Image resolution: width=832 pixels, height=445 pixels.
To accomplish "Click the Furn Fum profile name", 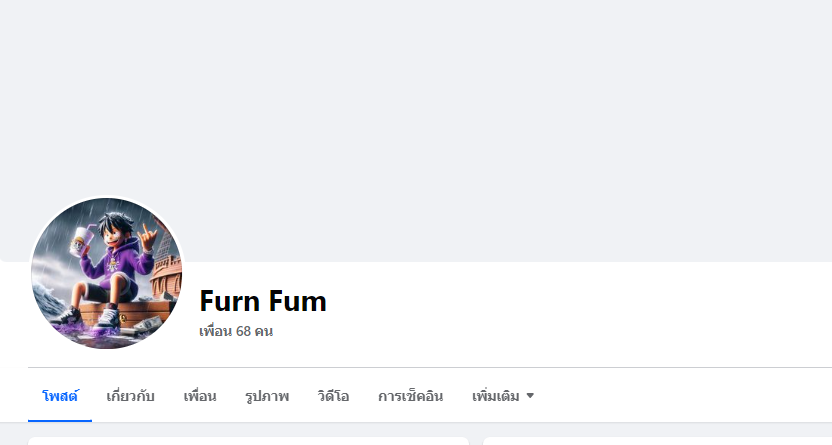I will click(263, 301).
